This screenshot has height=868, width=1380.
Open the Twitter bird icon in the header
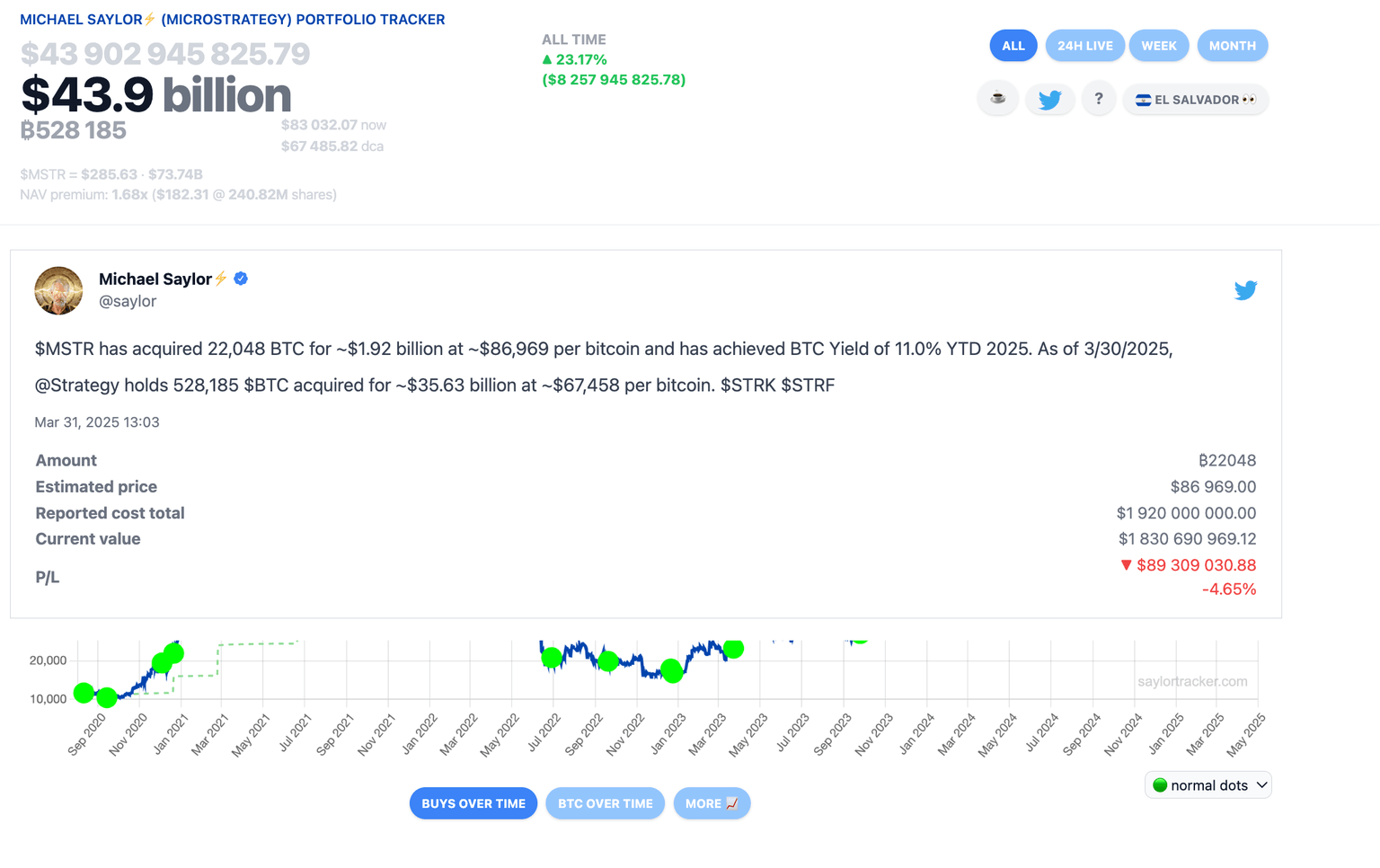pos(1049,98)
